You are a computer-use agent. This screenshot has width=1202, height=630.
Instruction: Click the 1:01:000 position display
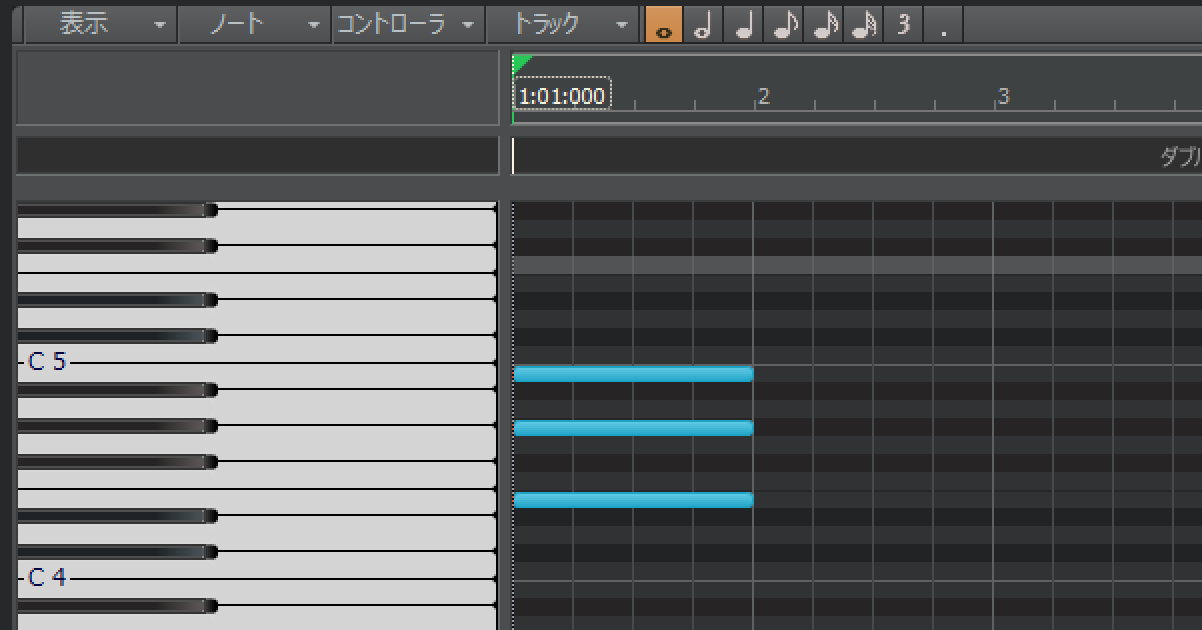(562, 95)
